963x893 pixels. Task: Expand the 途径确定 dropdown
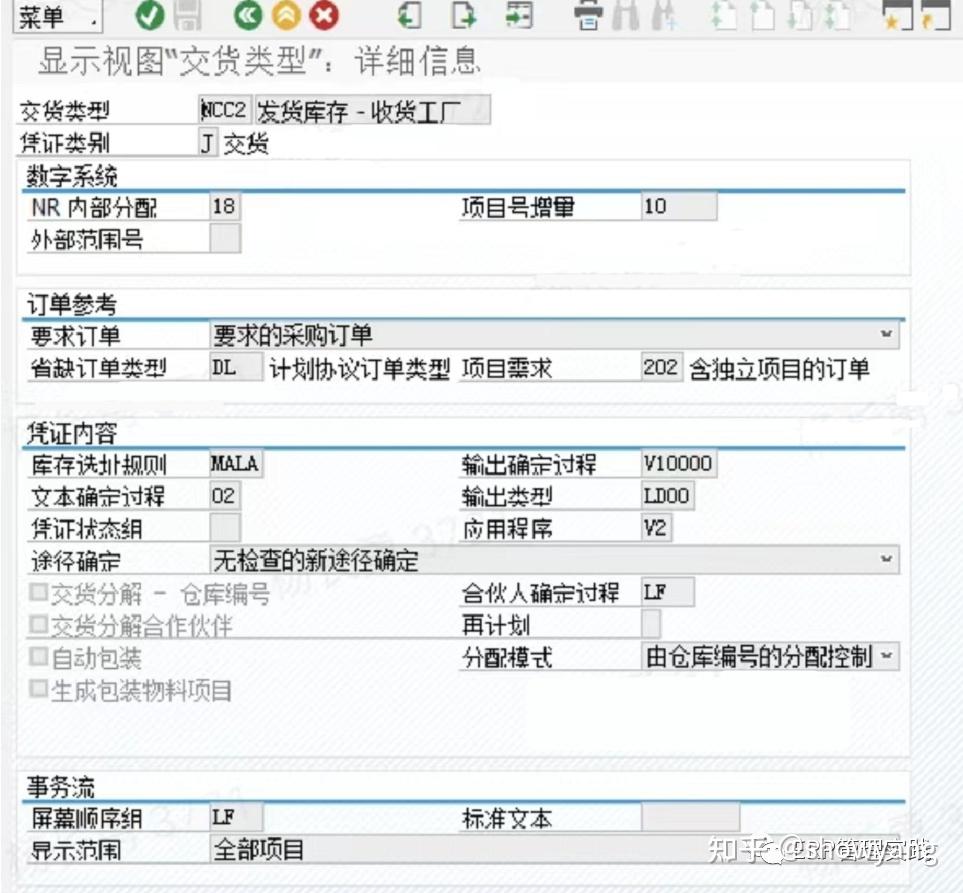[888, 560]
